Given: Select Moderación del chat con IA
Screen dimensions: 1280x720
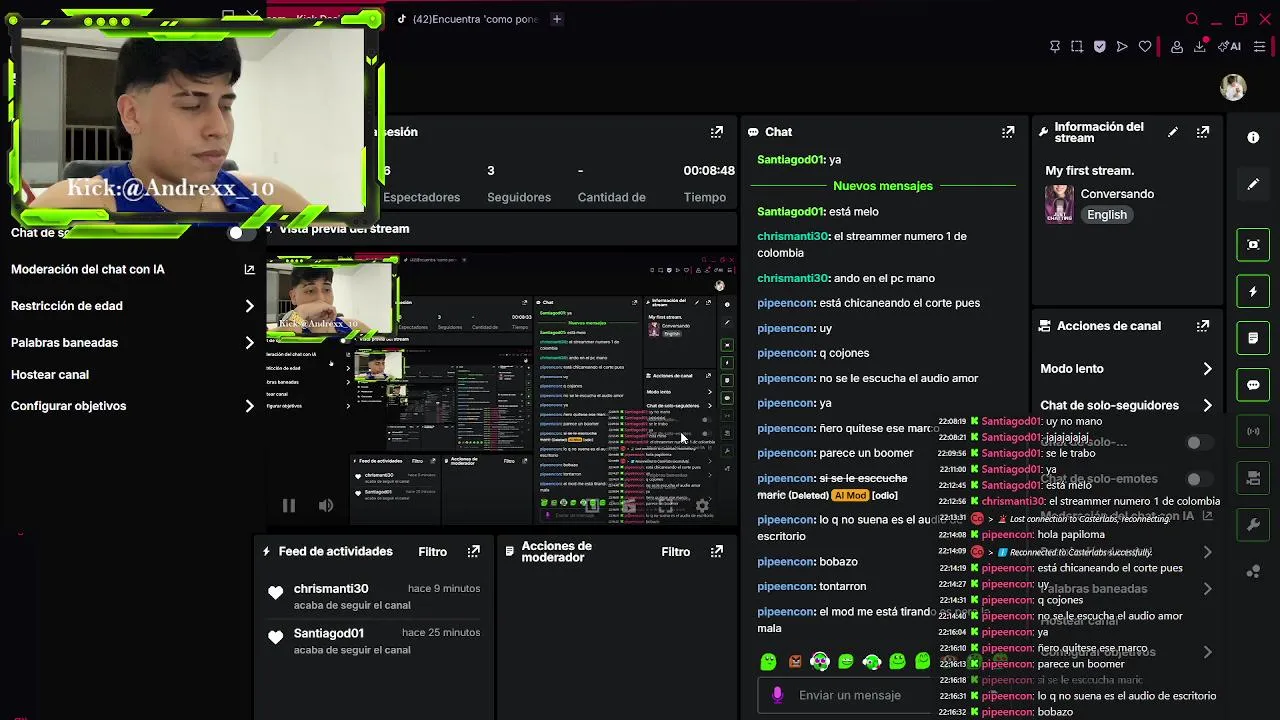Looking at the screenshot, I should 88,269.
